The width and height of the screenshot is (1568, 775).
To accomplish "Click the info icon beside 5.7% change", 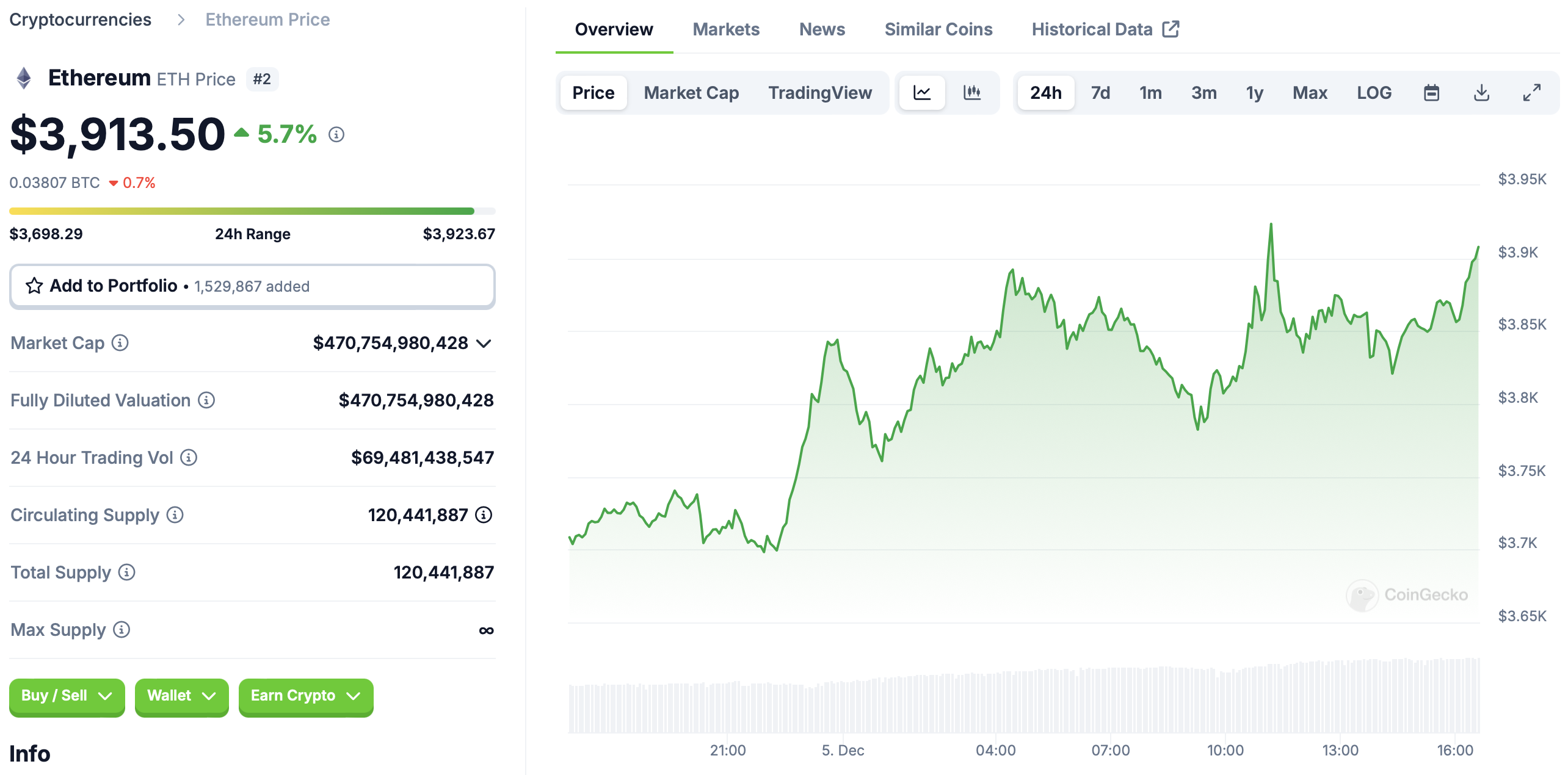I will [x=336, y=134].
